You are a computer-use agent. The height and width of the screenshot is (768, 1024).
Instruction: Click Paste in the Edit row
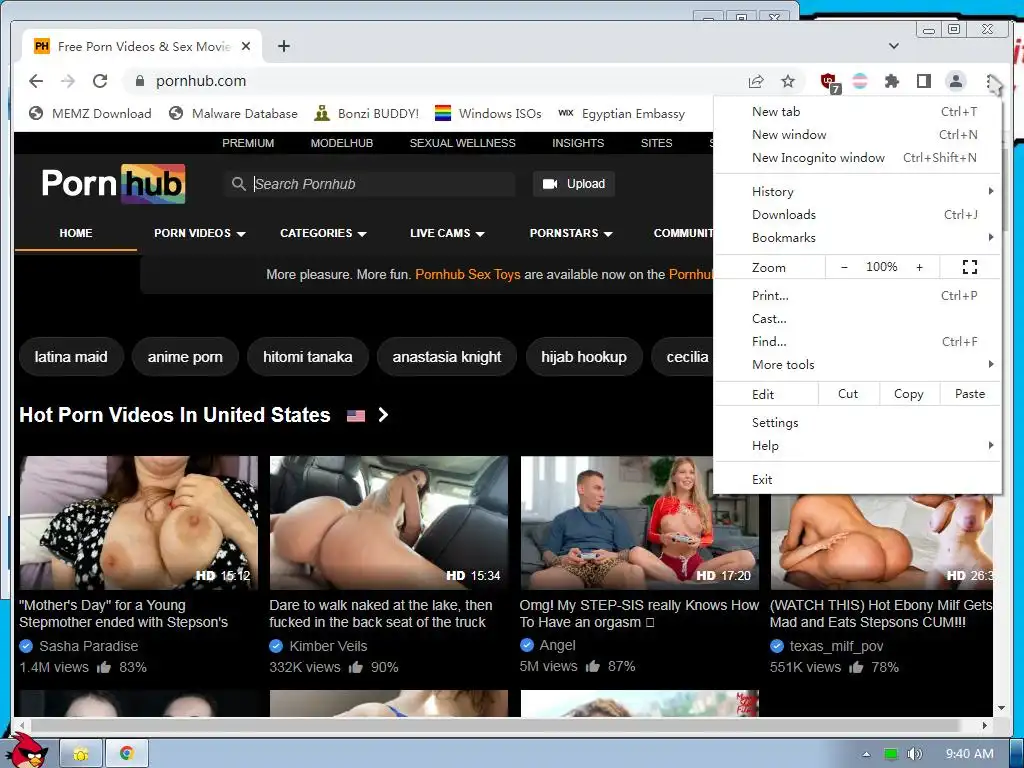coord(970,394)
